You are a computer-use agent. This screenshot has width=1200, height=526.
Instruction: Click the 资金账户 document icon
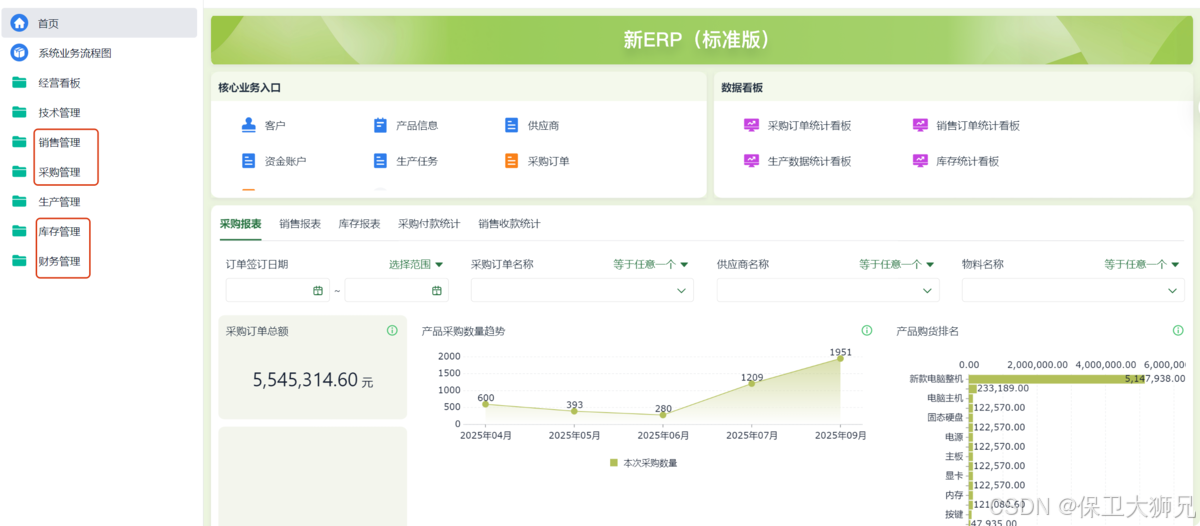tap(249, 160)
